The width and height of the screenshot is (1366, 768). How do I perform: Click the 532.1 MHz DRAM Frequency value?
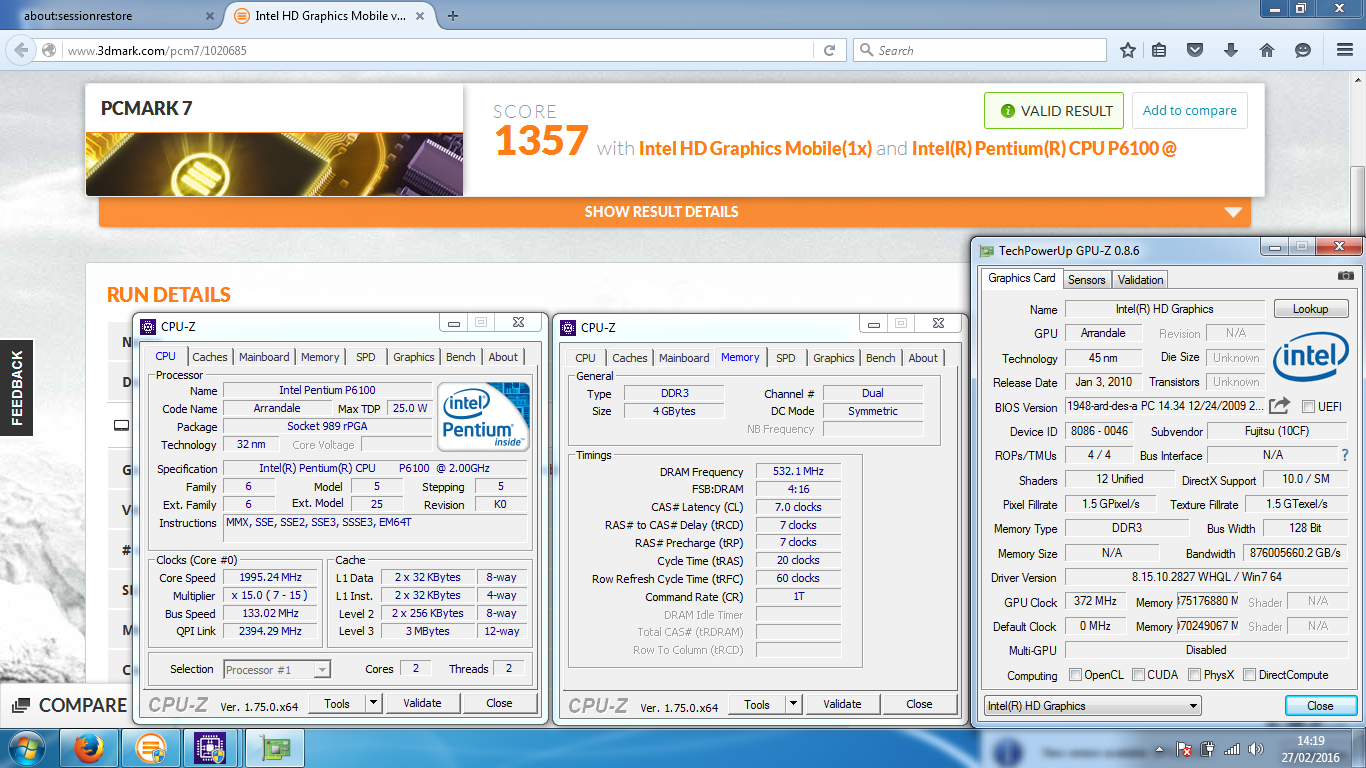[799, 472]
